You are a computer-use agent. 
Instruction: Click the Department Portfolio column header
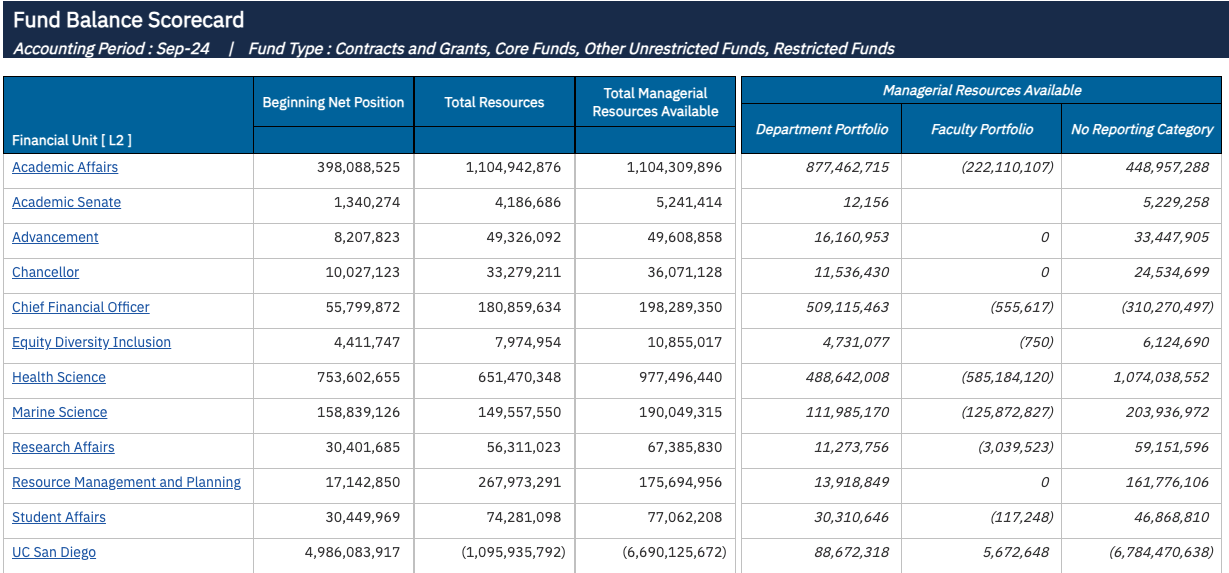point(821,129)
